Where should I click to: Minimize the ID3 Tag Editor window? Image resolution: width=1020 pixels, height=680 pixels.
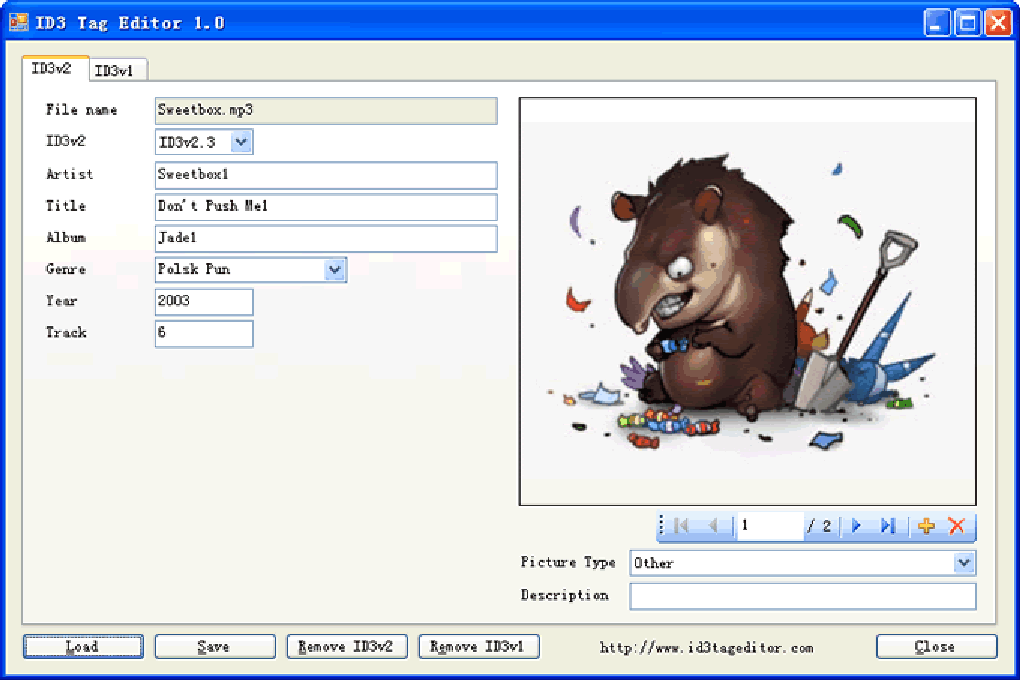pos(937,23)
